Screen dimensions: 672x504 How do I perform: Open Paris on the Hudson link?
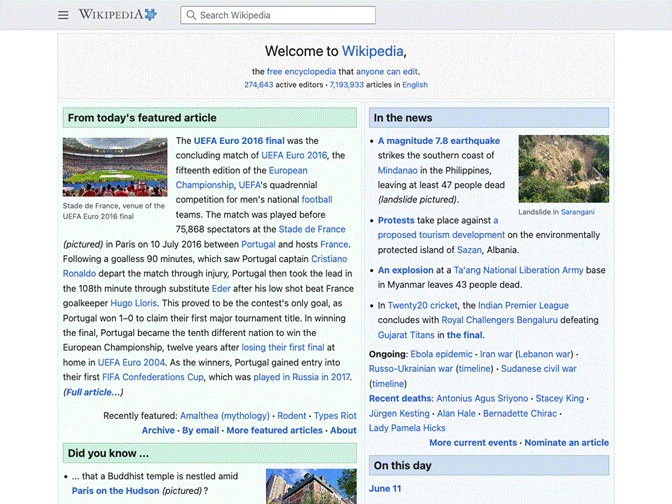click(x=115, y=491)
